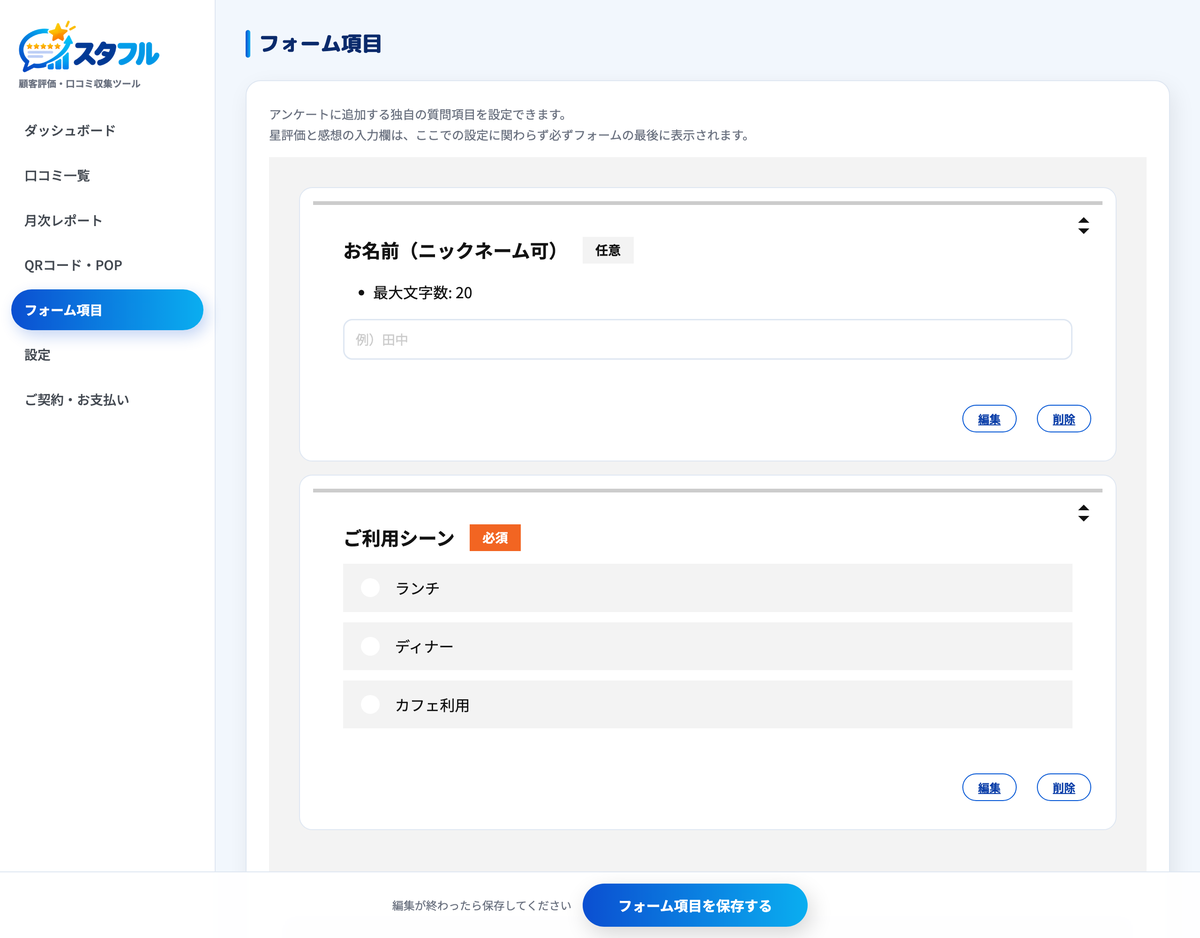Click the 必須 badge

pyautogui.click(x=495, y=538)
